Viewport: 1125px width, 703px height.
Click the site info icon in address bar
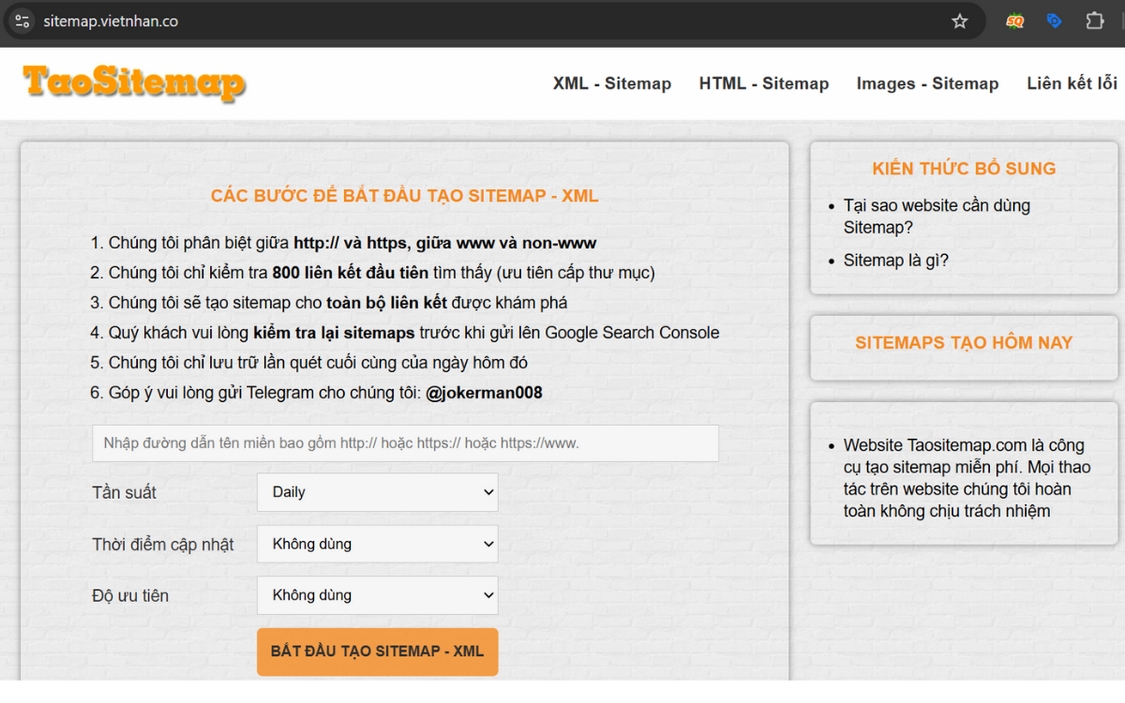tap(22, 21)
